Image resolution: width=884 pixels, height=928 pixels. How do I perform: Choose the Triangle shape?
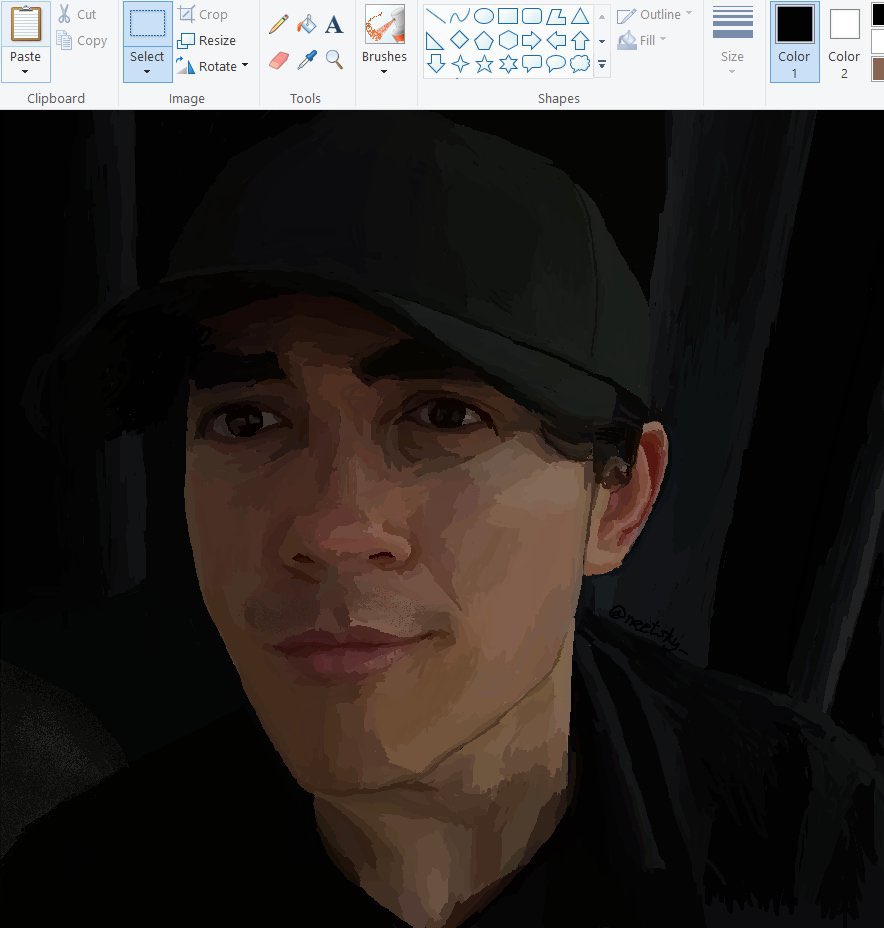580,16
